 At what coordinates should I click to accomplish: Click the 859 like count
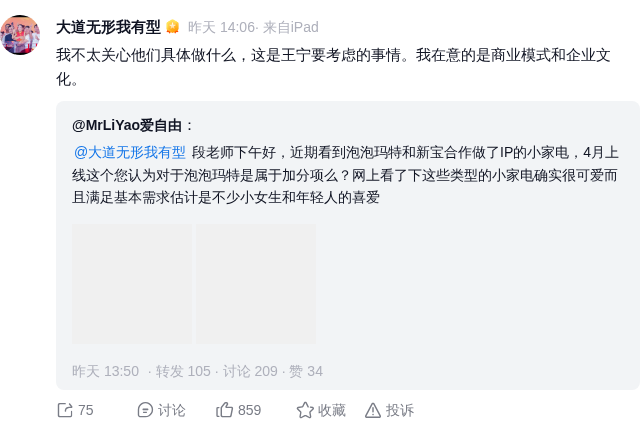[249, 410]
